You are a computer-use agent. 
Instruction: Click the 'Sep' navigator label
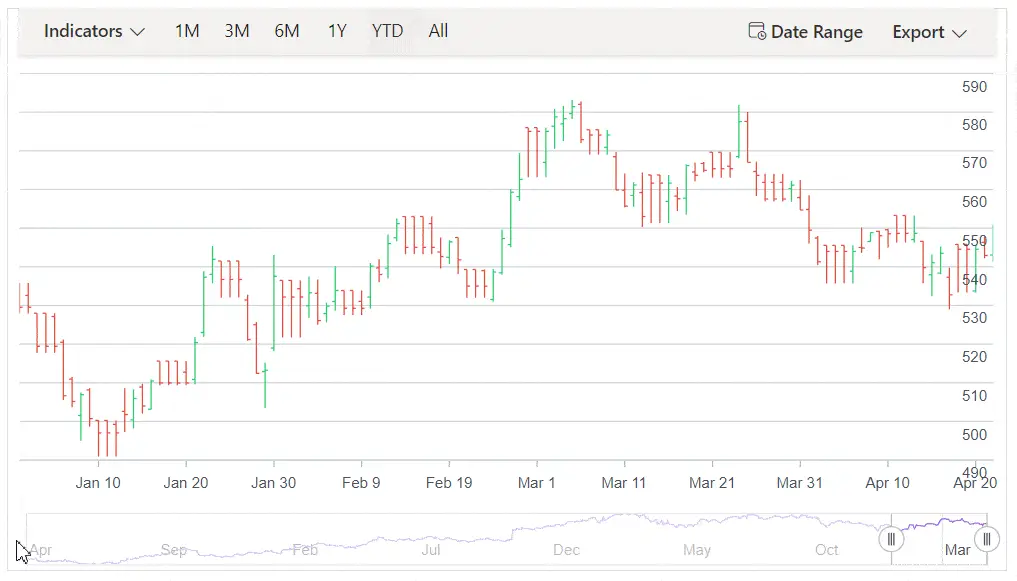point(174,550)
